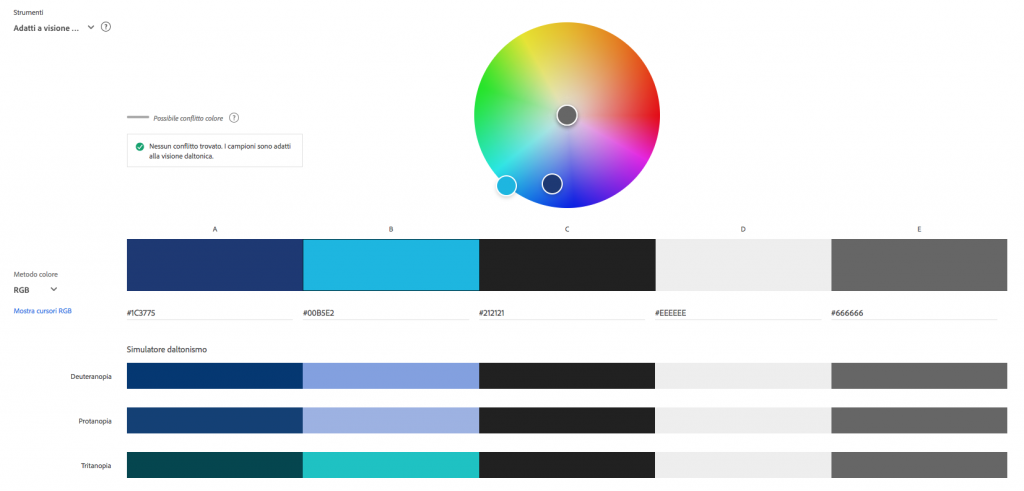Edit hex field #212121
Viewport: 1024px width, 491px height.
(561, 313)
